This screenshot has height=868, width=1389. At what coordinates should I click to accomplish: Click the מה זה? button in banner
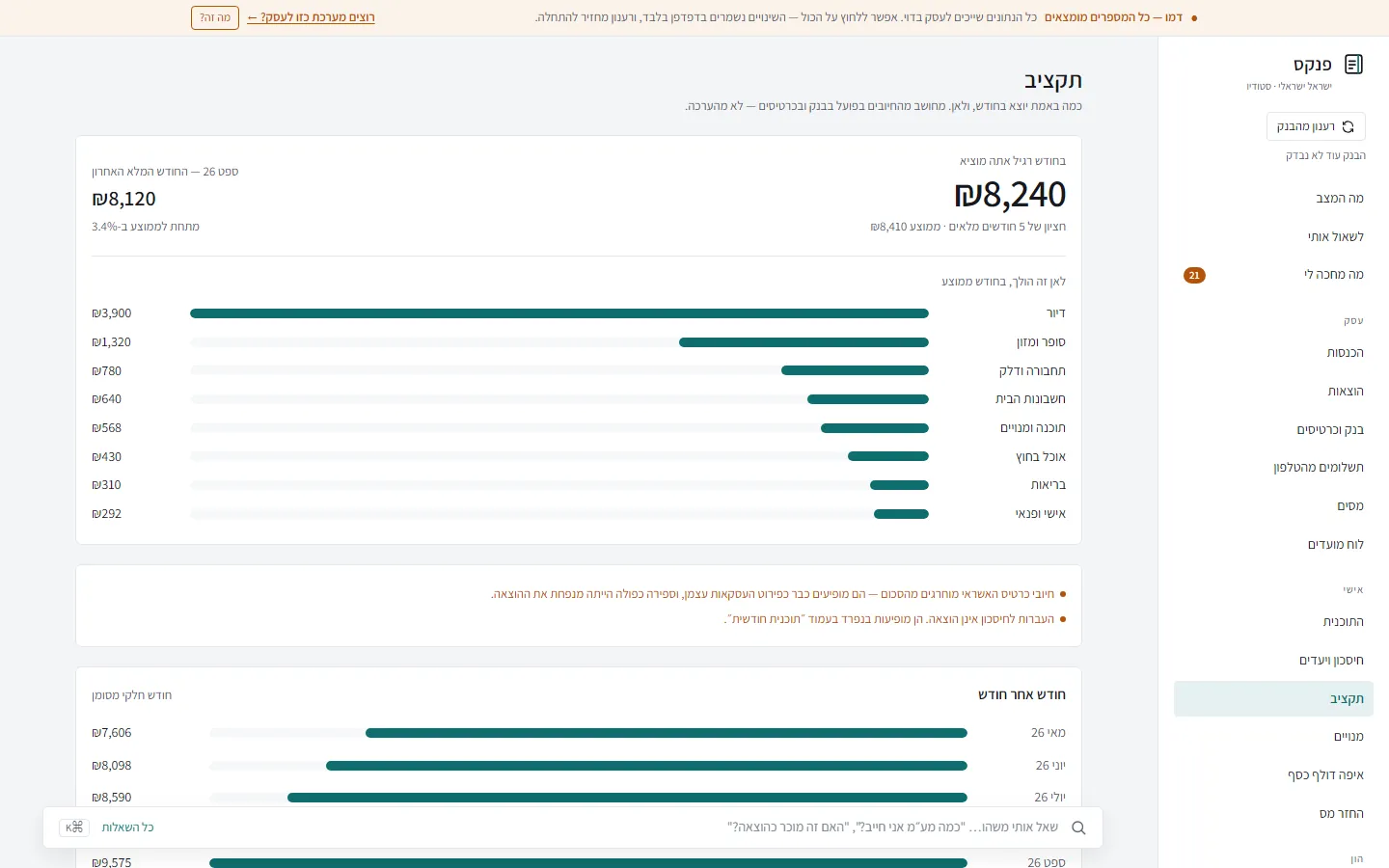click(x=215, y=17)
